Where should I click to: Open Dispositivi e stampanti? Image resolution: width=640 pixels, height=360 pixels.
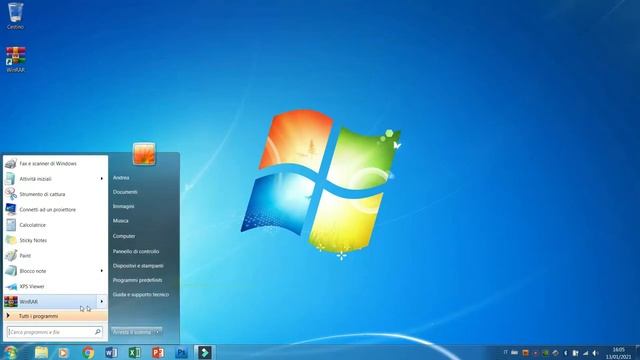pyautogui.click(x=138, y=266)
